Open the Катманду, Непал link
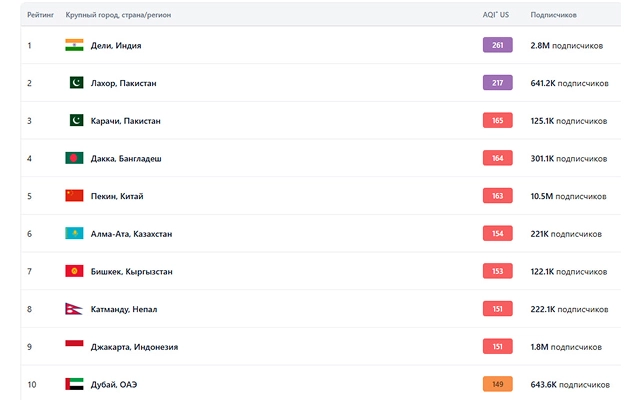Screen dimensions: 640x400 coord(125,309)
